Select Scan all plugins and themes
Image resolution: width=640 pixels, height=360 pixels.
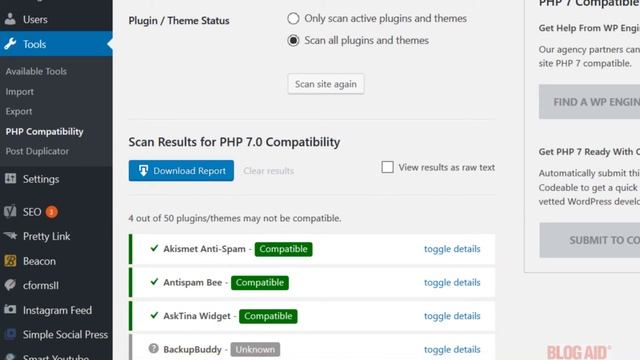tap(293, 40)
